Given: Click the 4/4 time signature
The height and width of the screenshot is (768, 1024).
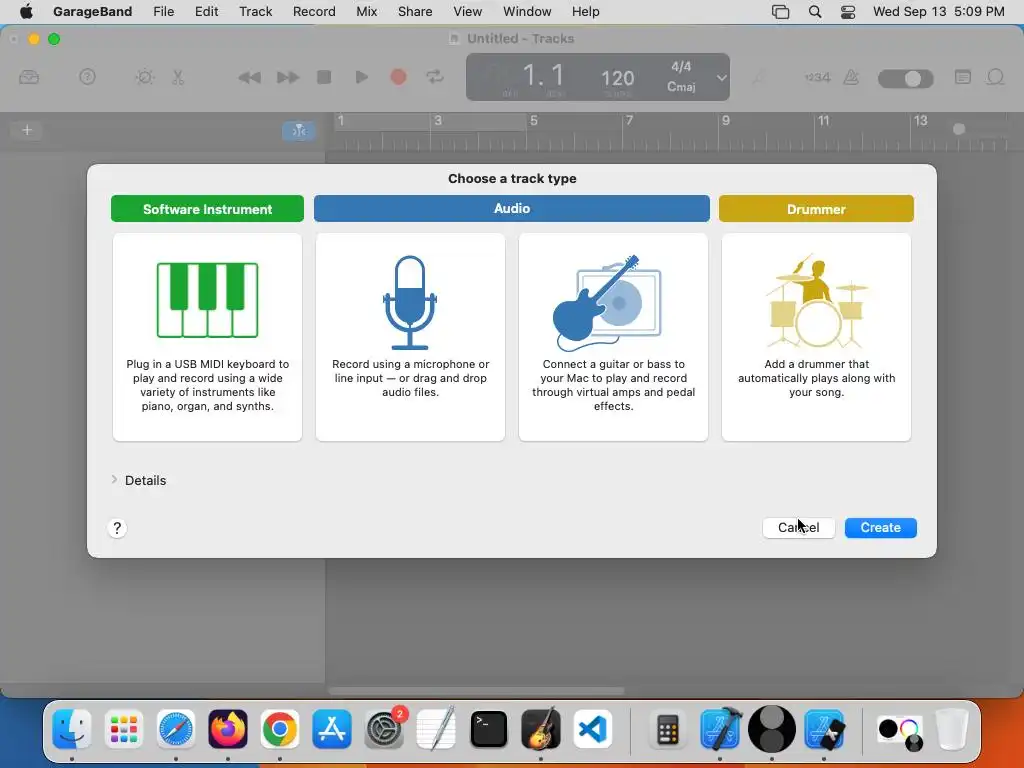Looking at the screenshot, I should coord(681,67).
